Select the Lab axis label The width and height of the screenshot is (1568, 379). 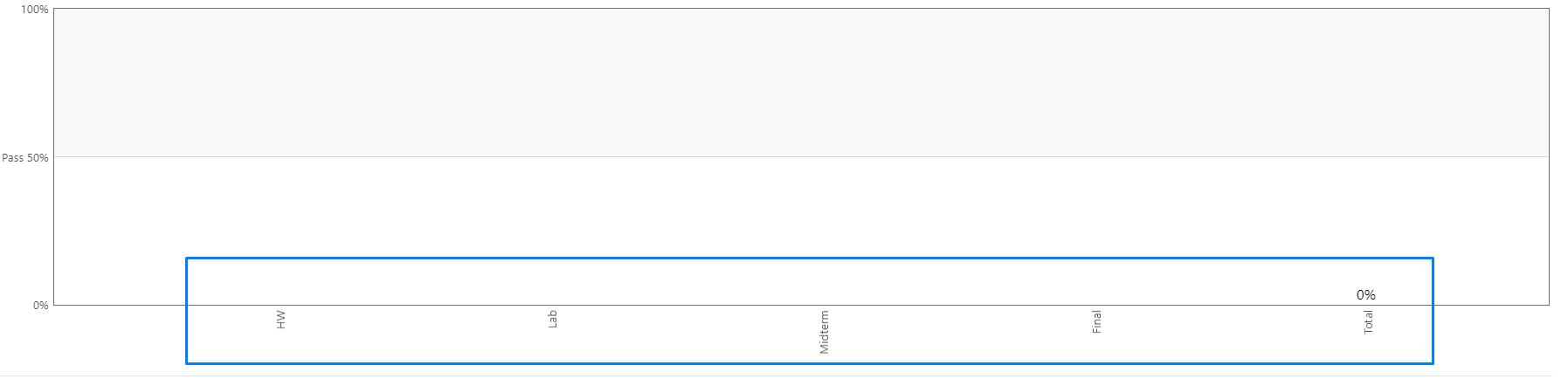point(552,319)
